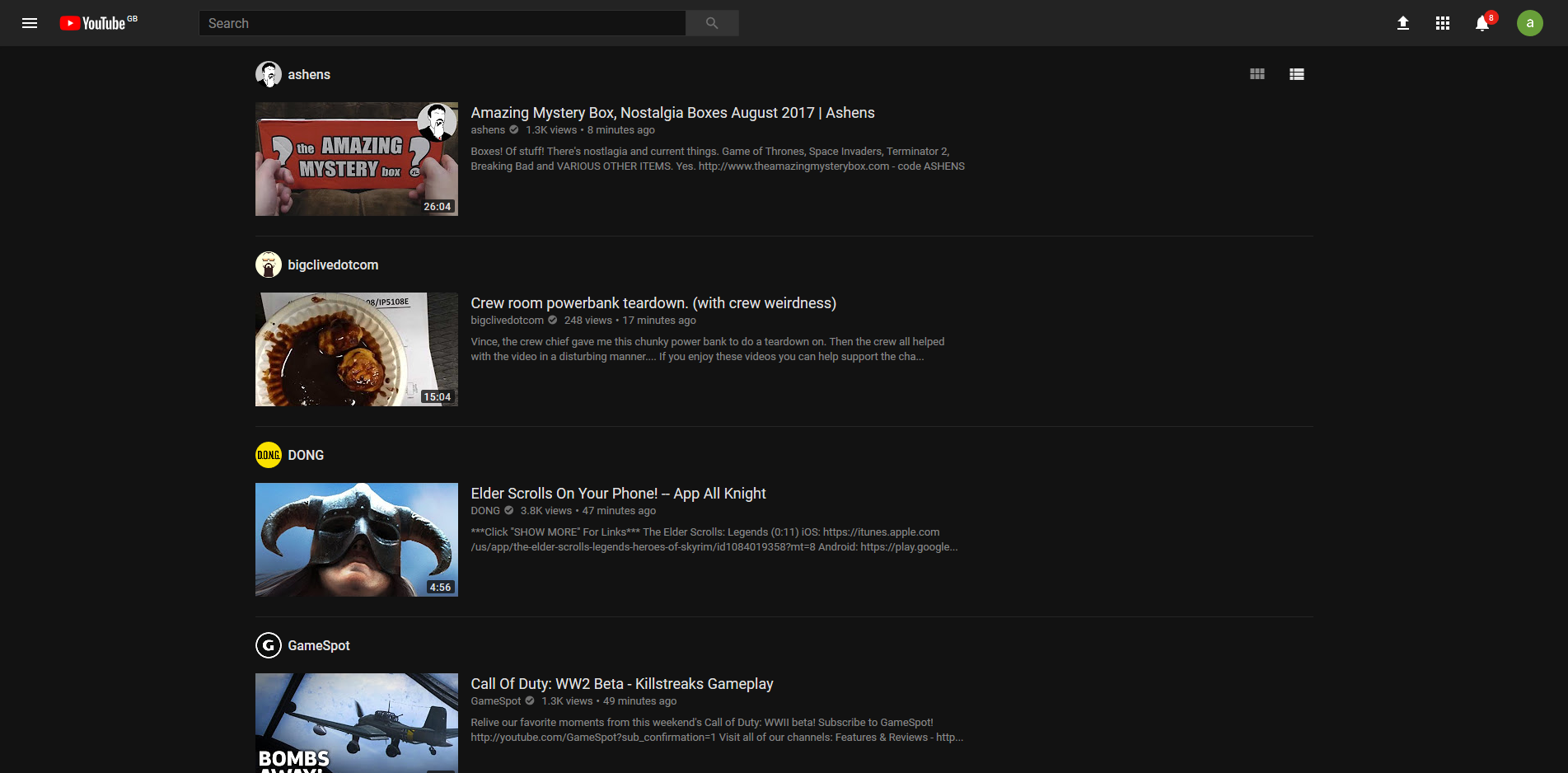Viewport: 1568px width, 773px height.
Task: Click 26:04 duration badge on thumbnail
Action: tap(438, 207)
